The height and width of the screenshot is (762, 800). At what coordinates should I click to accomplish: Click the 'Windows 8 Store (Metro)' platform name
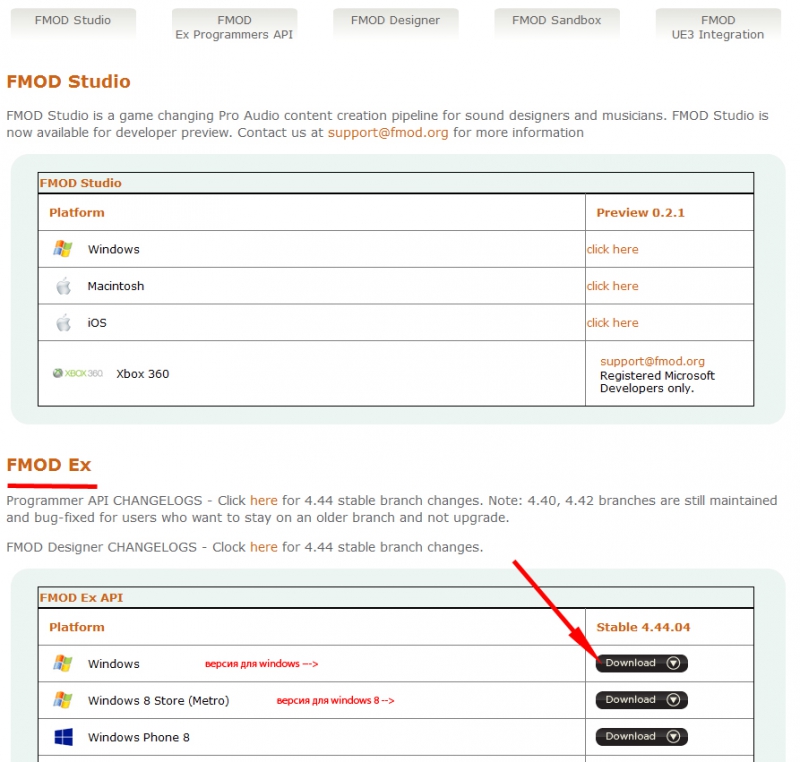[159, 701]
